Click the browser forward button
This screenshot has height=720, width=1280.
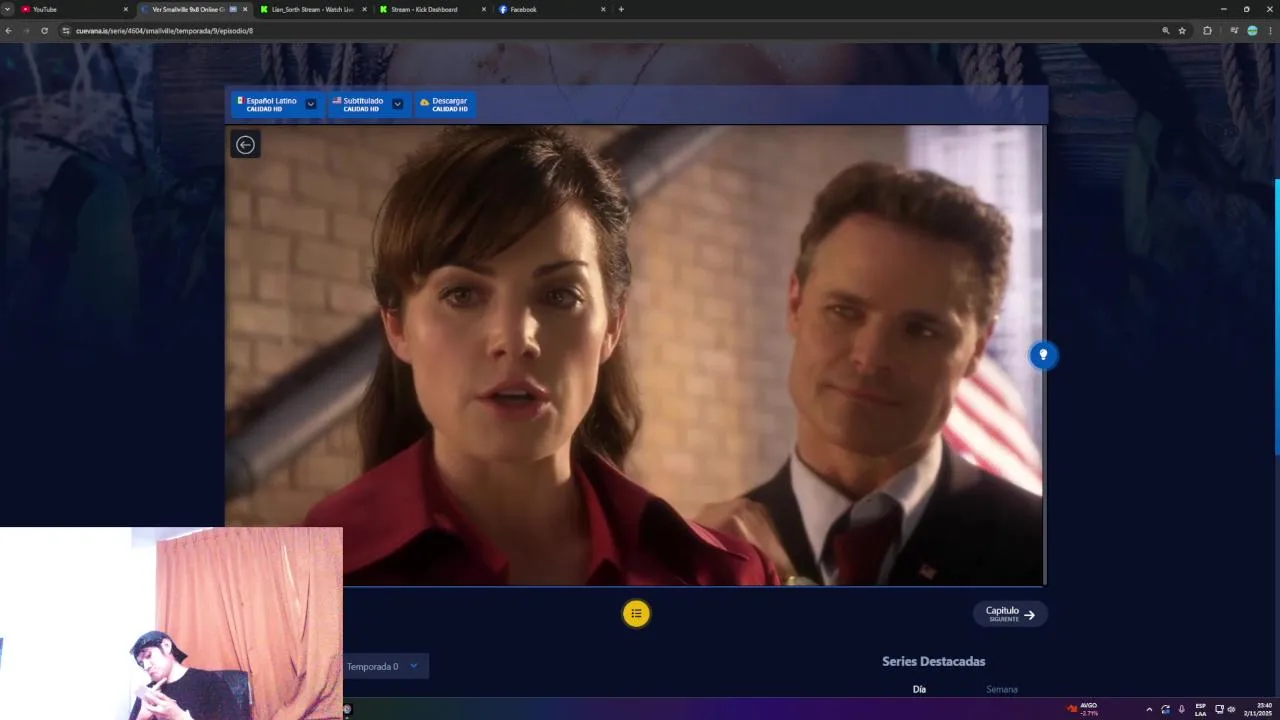point(26,31)
